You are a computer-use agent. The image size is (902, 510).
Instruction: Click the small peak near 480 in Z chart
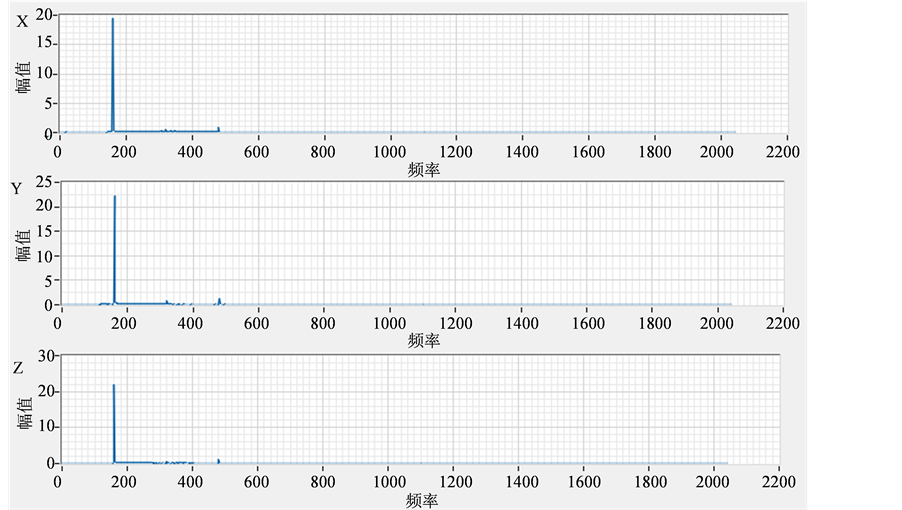pos(218,460)
